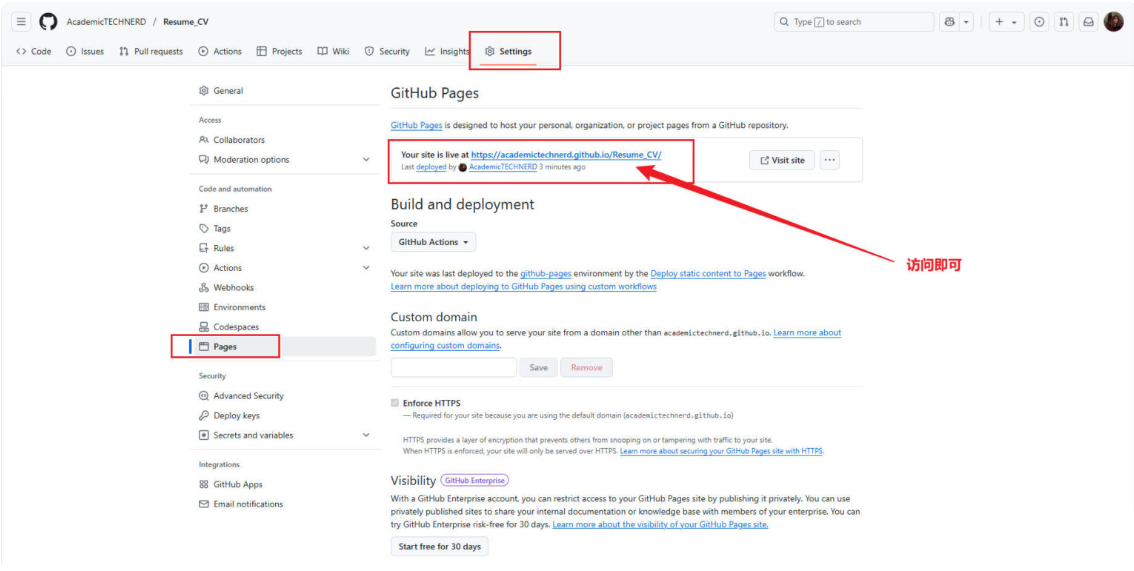Open the Settings tab

tap(508, 51)
